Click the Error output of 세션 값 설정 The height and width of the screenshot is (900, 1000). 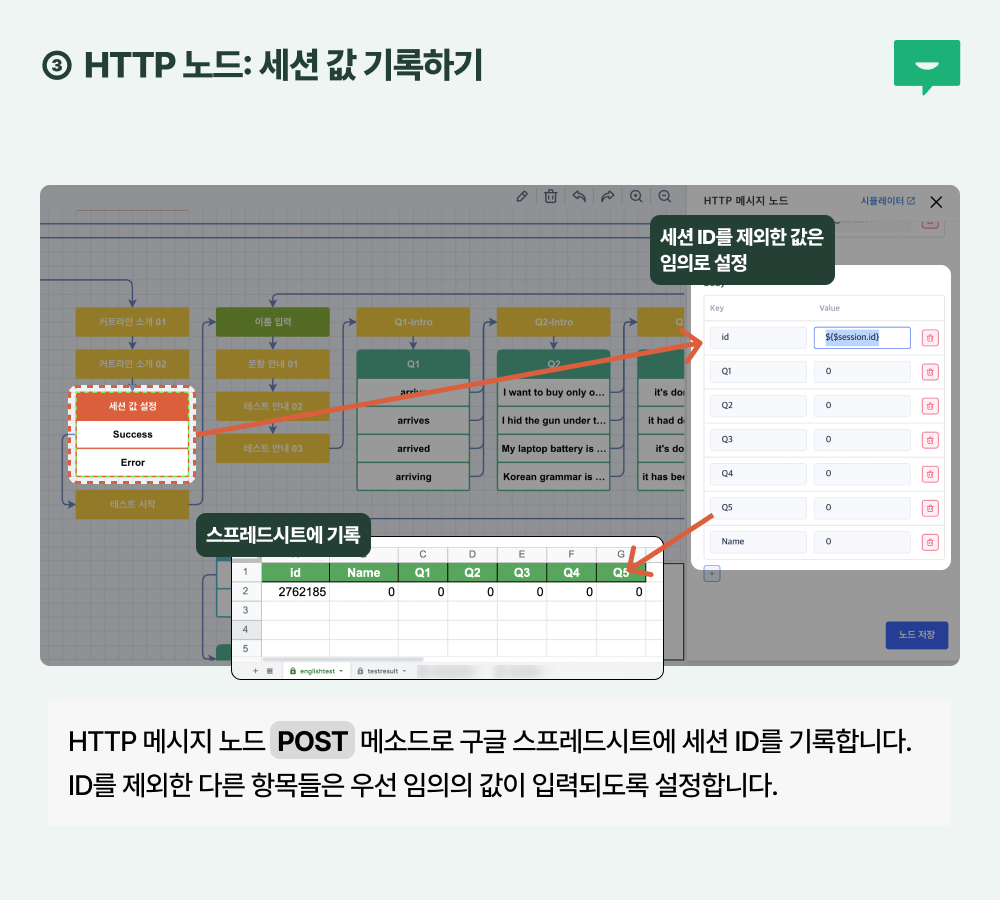tap(133, 462)
